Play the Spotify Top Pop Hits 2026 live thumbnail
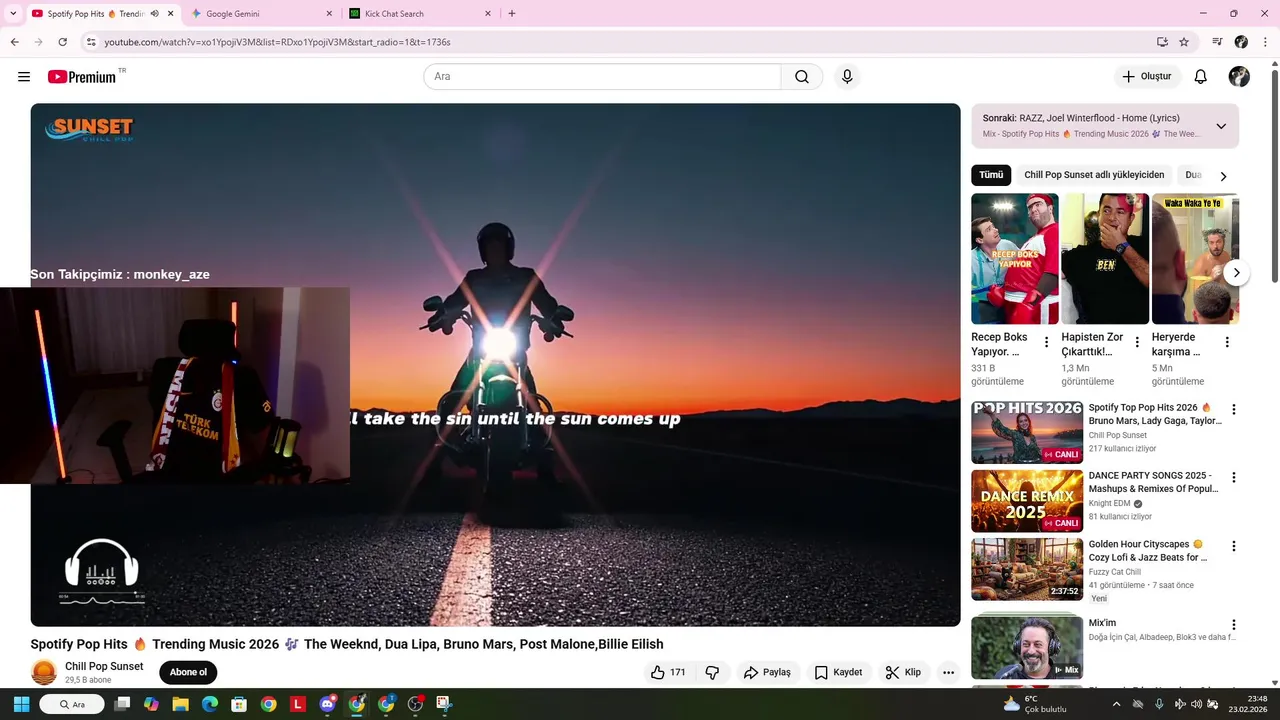 click(1027, 432)
